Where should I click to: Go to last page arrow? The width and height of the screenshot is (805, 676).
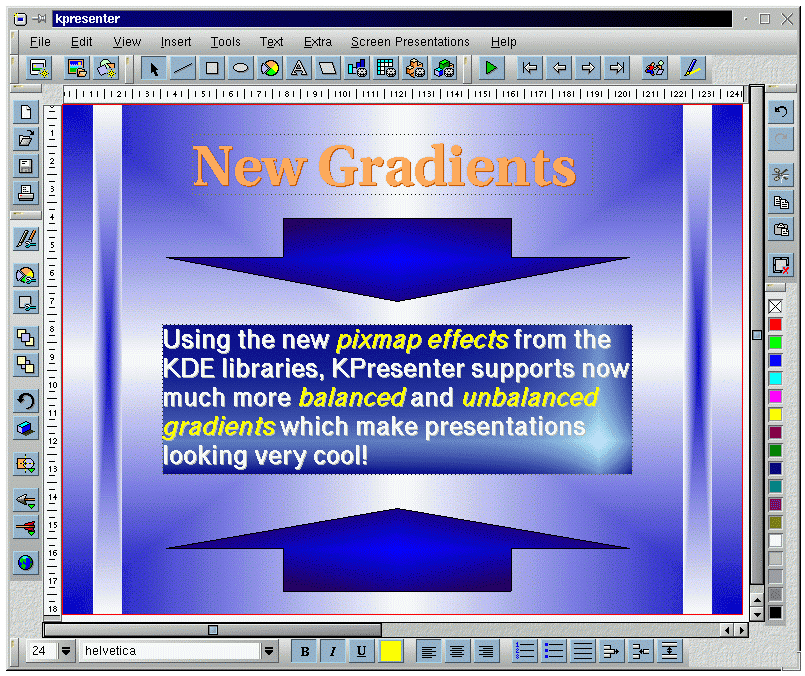617,68
